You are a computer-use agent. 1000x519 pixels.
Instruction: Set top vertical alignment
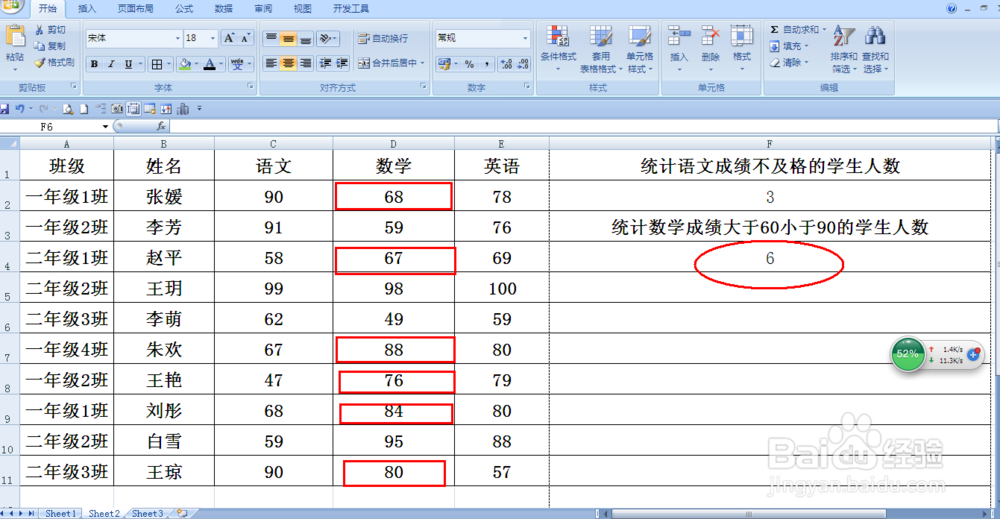click(271, 38)
